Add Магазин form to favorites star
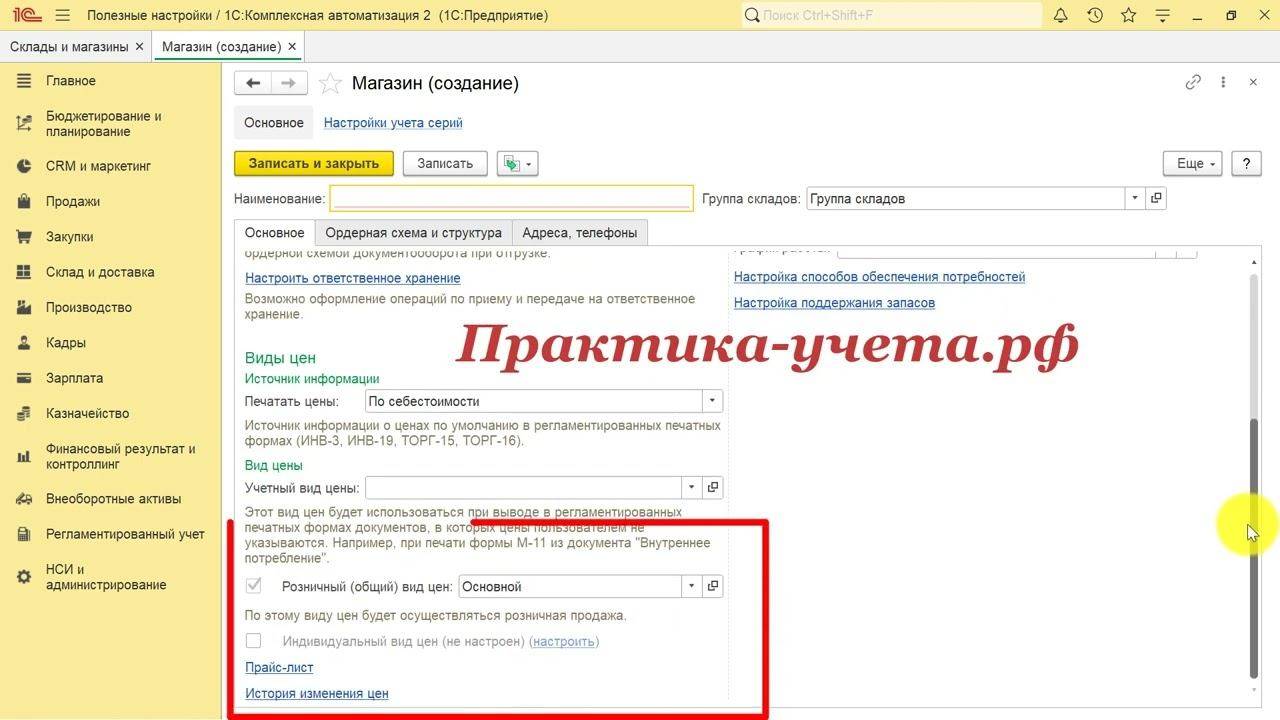This screenshot has width=1280, height=720. [x=329, y=84]
